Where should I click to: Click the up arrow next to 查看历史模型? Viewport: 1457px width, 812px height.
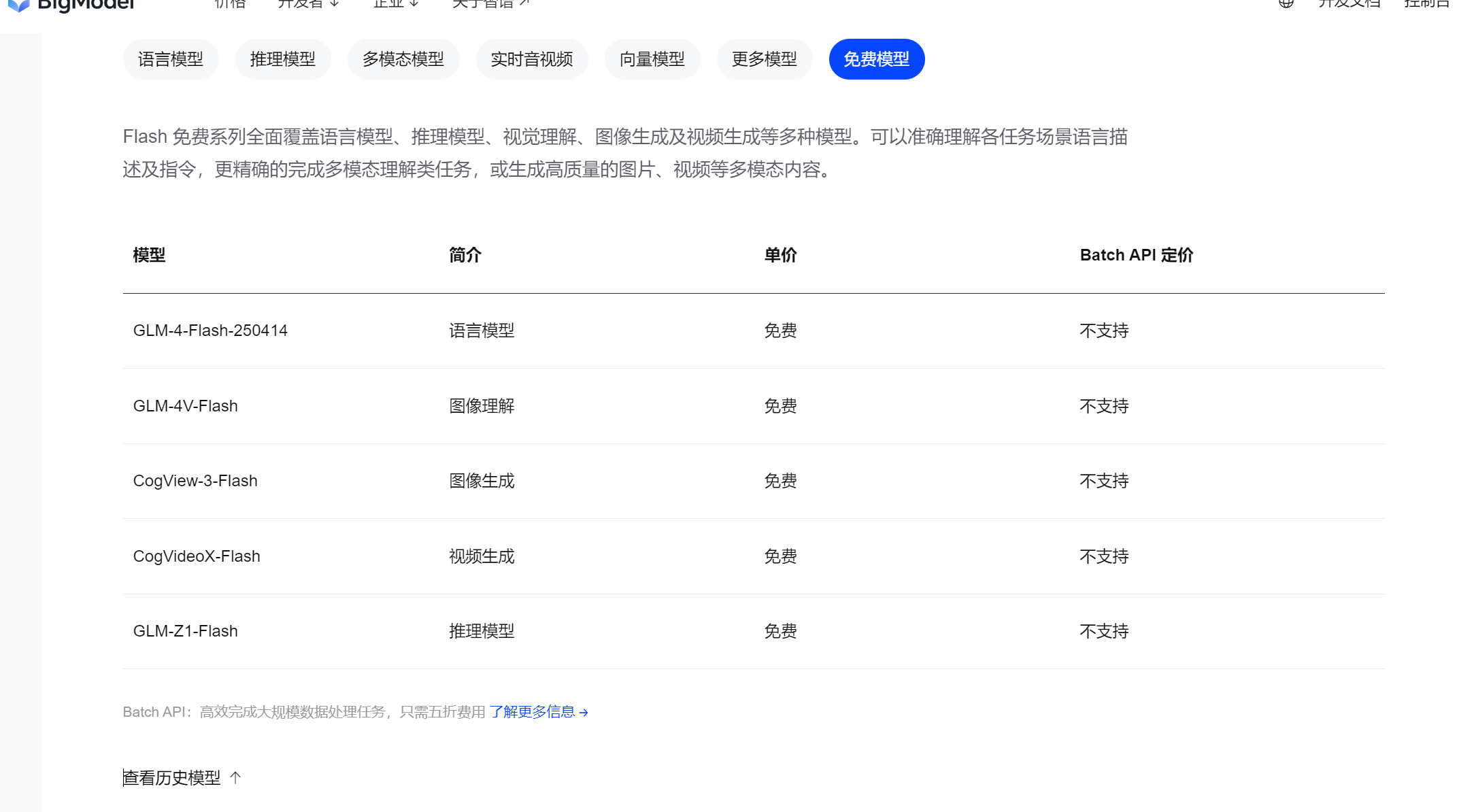coord(235,777)
